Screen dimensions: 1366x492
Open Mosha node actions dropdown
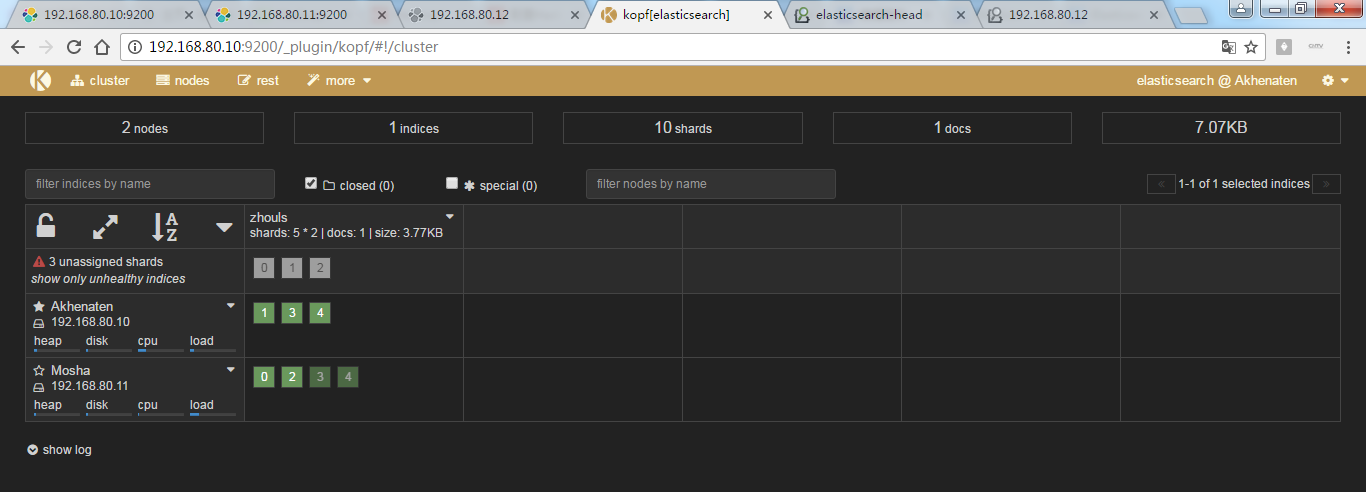tap(231, 370)
